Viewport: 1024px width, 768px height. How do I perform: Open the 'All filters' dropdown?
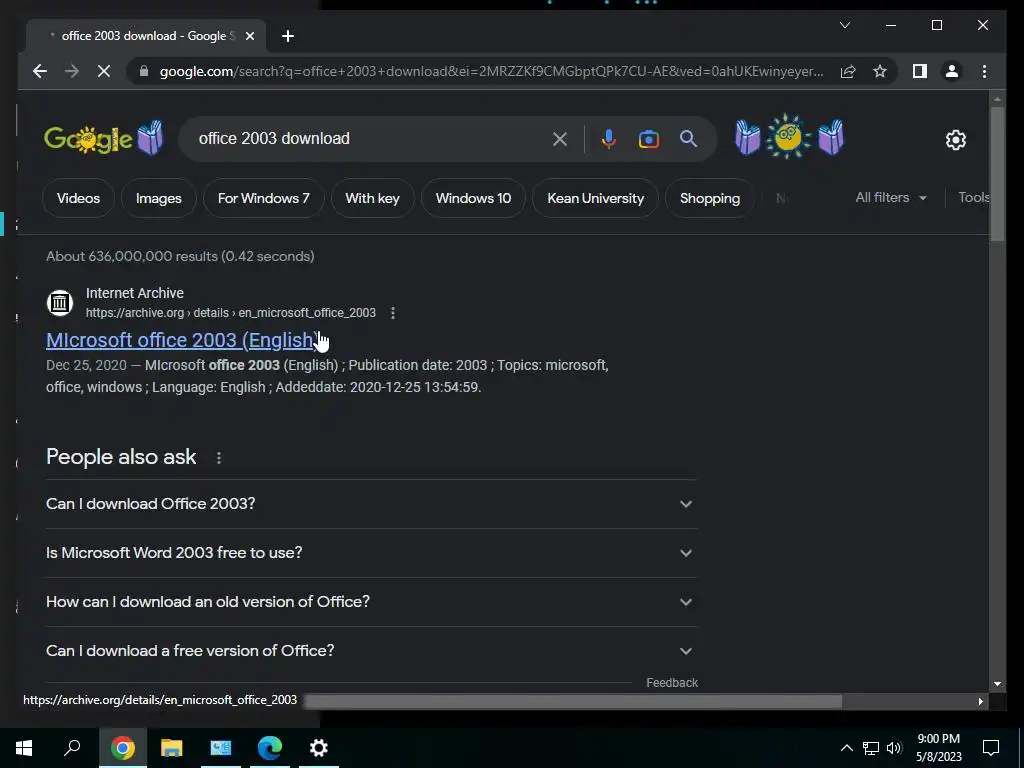pos(891,197)
